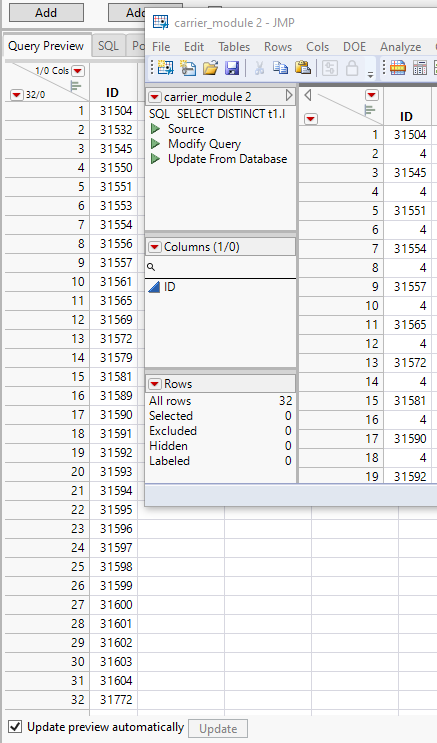Click the search magnifier in Columns panel
The height and width of the screenshot is (743, 437).
click(x=151, y=267)
